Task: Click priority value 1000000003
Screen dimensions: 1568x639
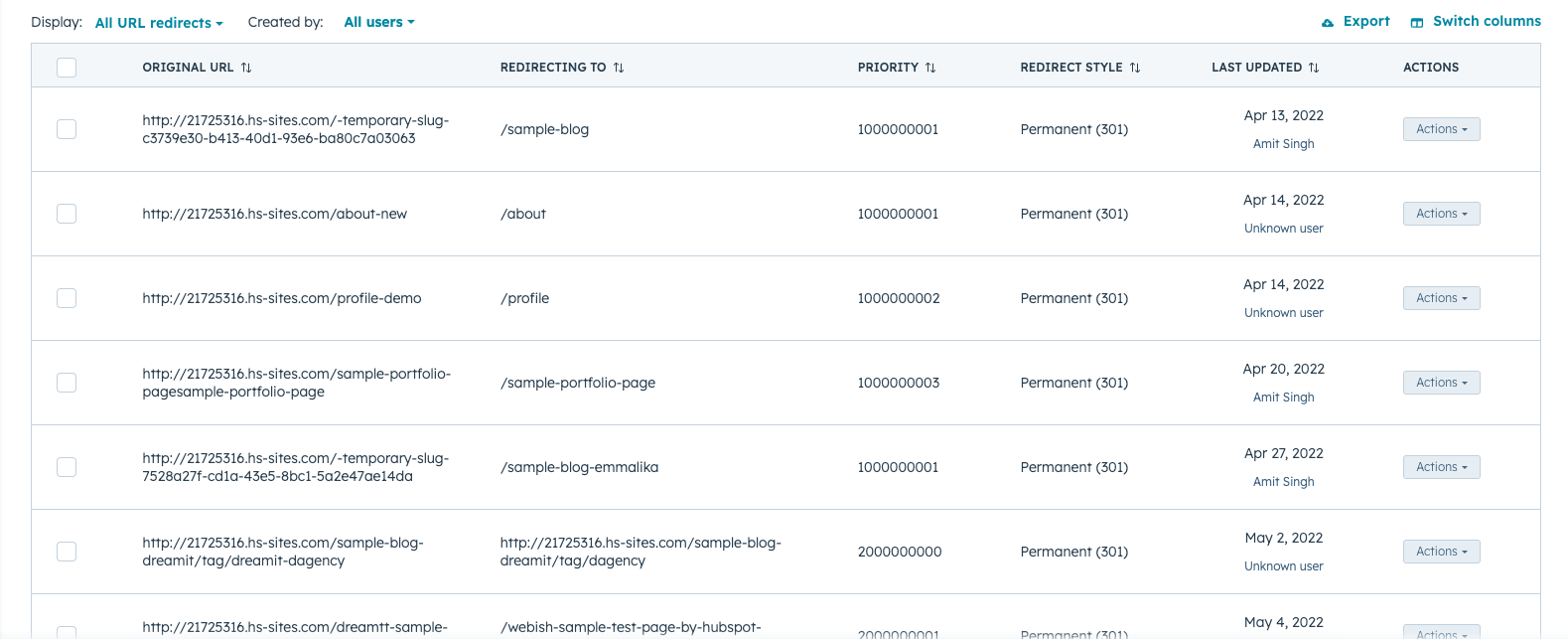Action: tap(899, 383)
